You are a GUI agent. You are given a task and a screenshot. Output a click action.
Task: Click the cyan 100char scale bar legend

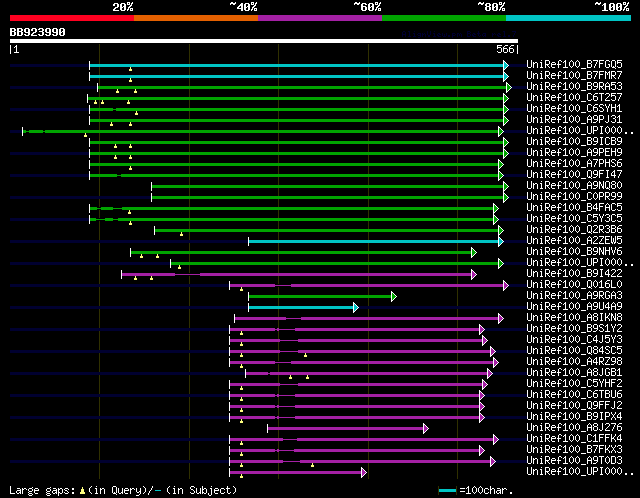447,490
